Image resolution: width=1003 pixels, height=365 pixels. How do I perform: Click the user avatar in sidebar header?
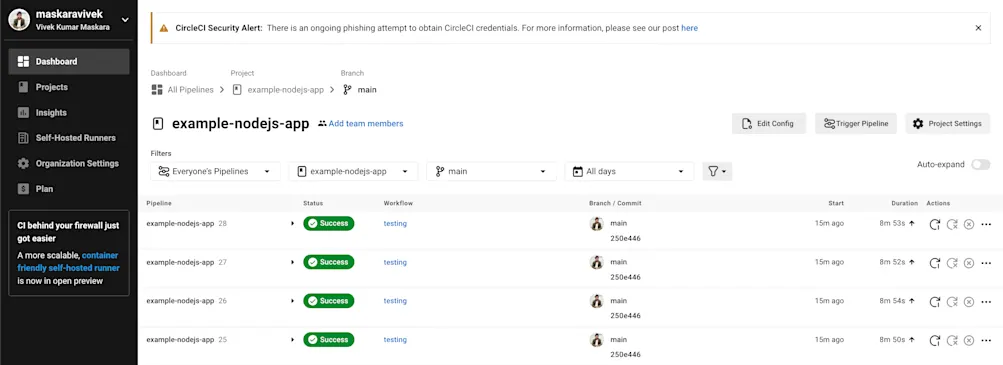[x=19, y=19]
